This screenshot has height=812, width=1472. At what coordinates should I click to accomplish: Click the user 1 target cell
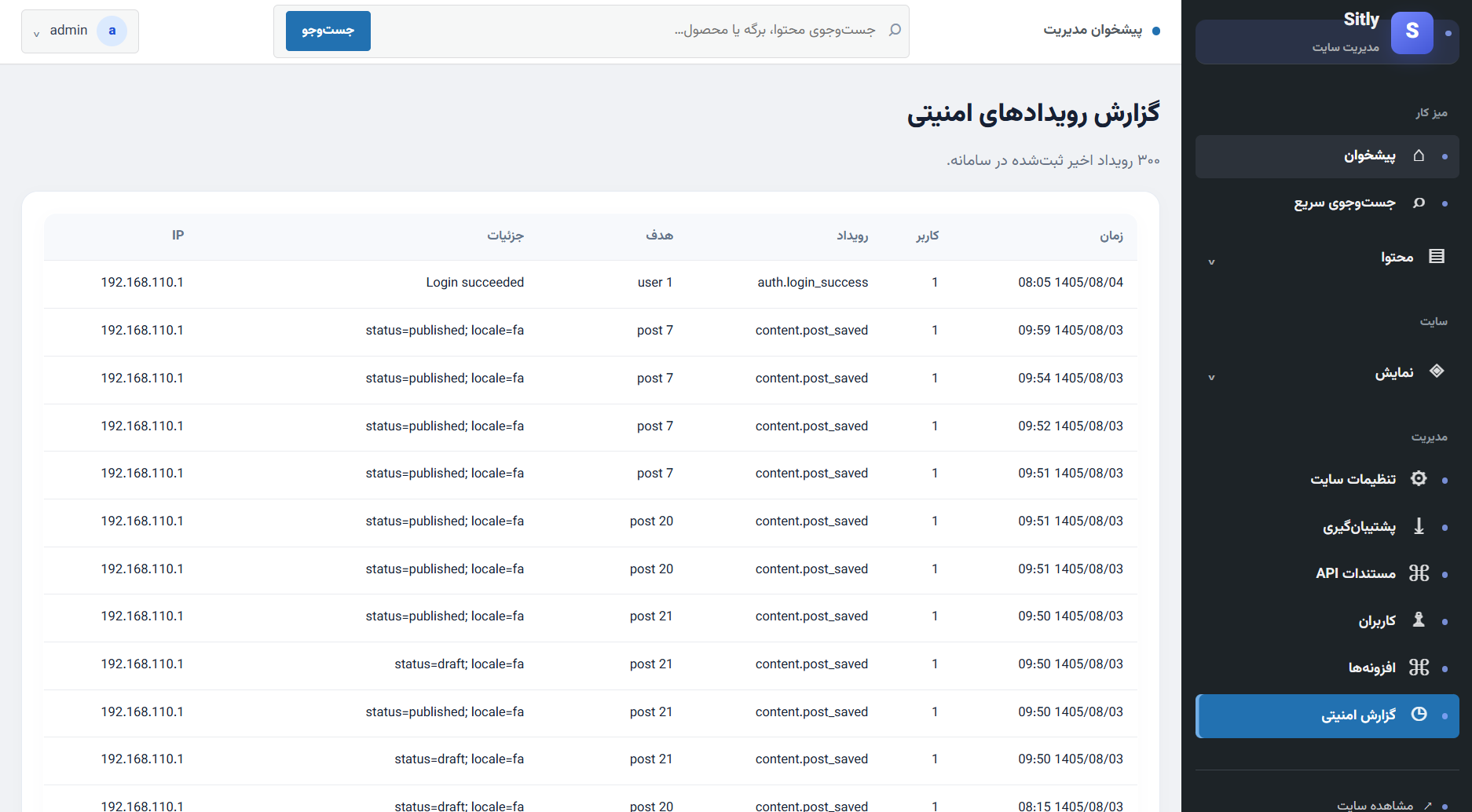655,282
